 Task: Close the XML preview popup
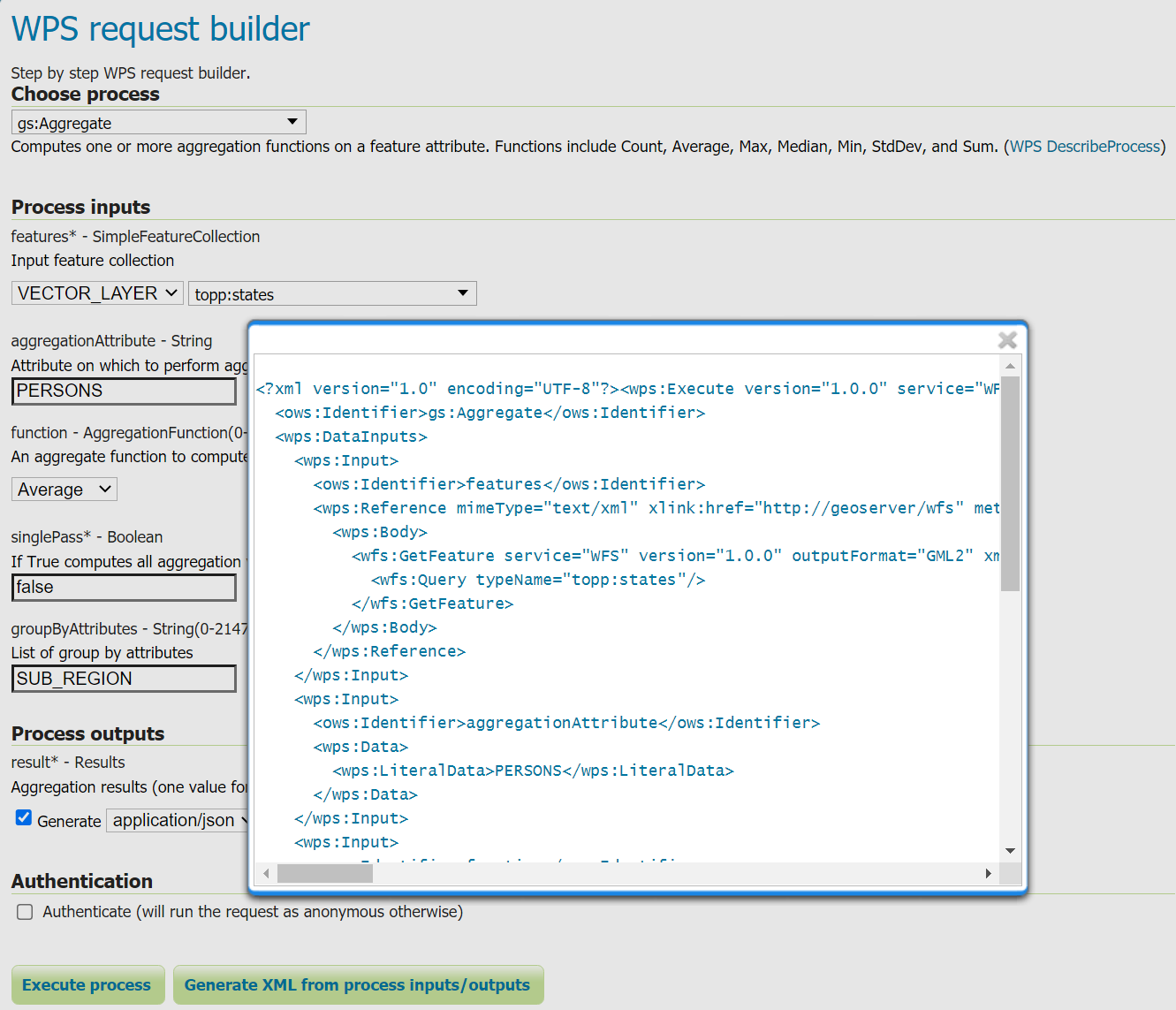coord(1006,340)
